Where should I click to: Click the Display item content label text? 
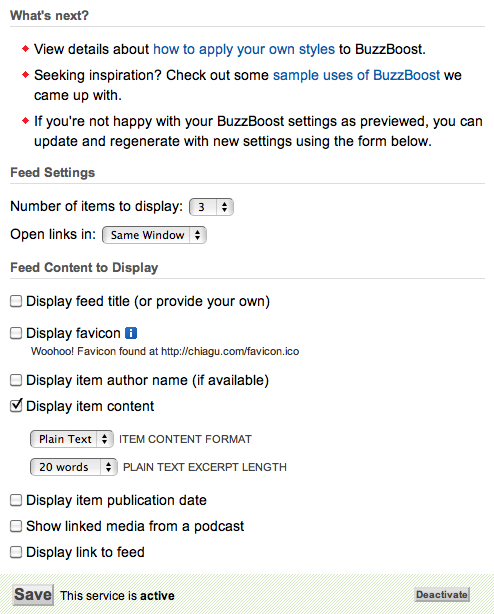pyautogui.click(x=90, y=406)
